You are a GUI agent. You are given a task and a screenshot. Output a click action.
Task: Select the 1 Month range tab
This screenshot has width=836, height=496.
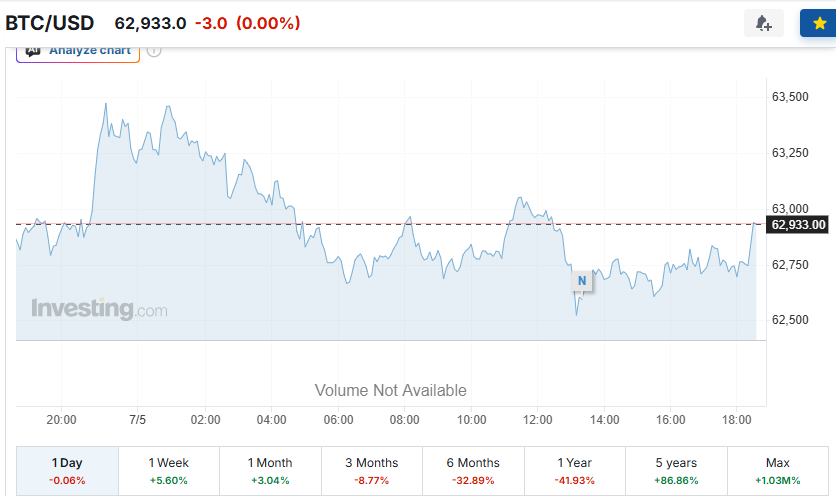(270, 471)
